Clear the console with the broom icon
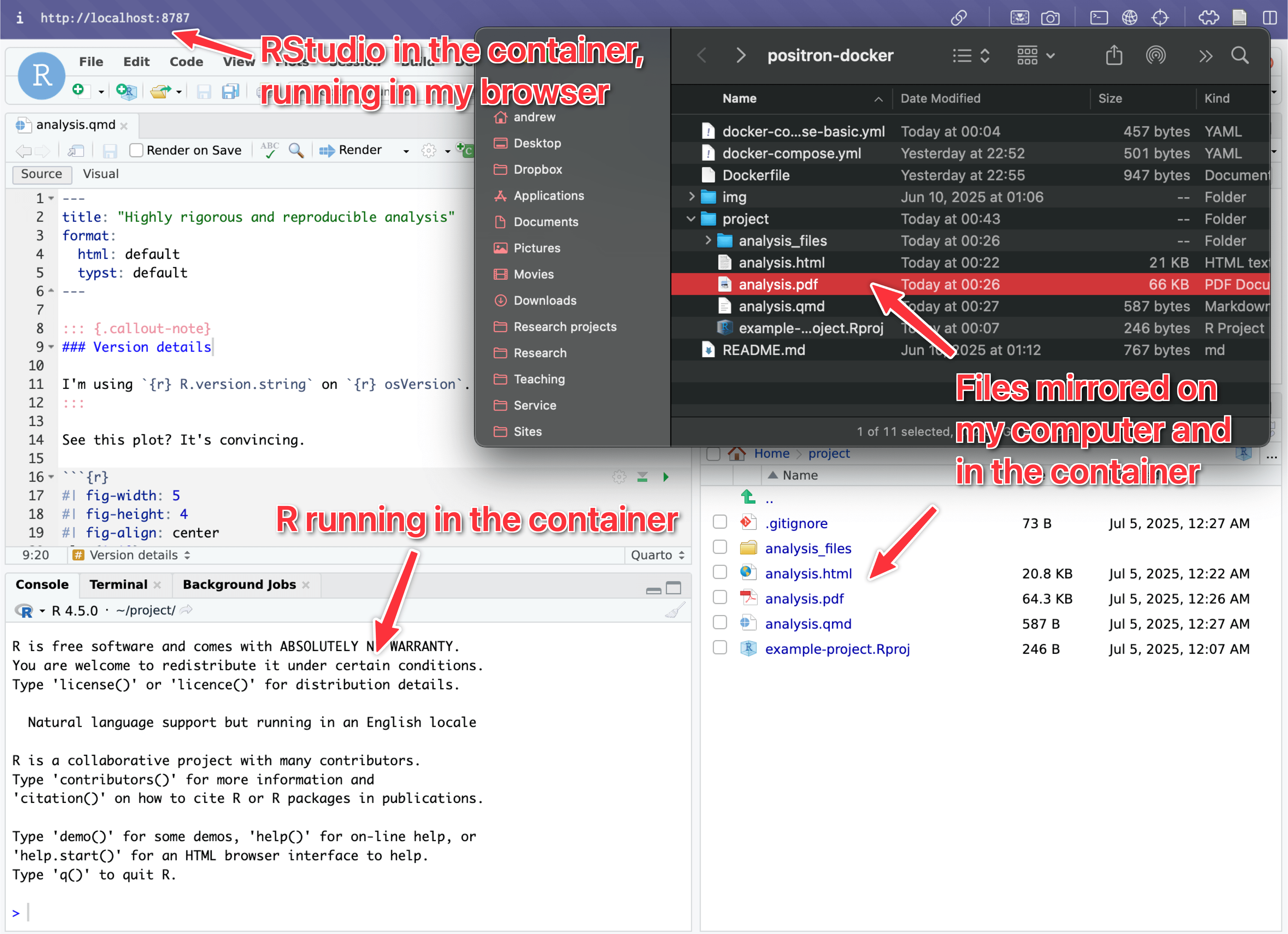Viewport: 1288px width, 934px height. click(x=675, y=610)
